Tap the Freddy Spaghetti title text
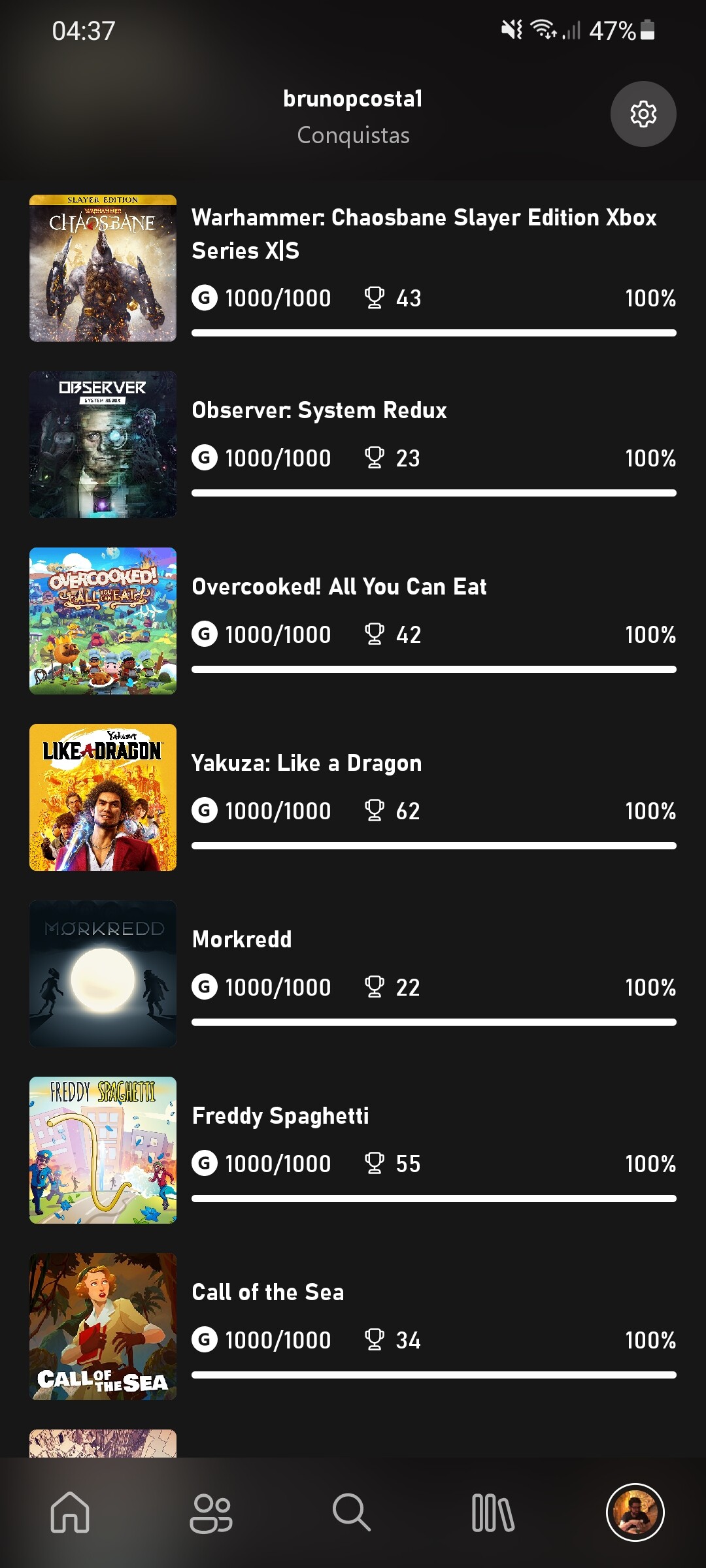Viewport: 706px width, 1568px height. tap(280, 1116)
